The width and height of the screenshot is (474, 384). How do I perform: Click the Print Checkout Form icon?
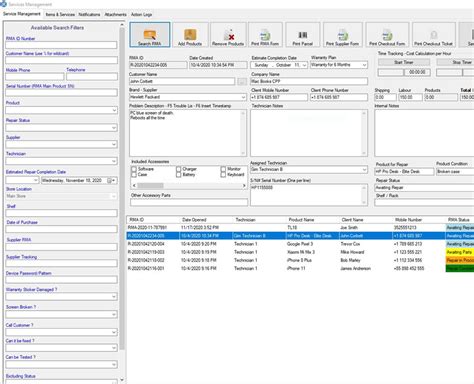(387, 35)
